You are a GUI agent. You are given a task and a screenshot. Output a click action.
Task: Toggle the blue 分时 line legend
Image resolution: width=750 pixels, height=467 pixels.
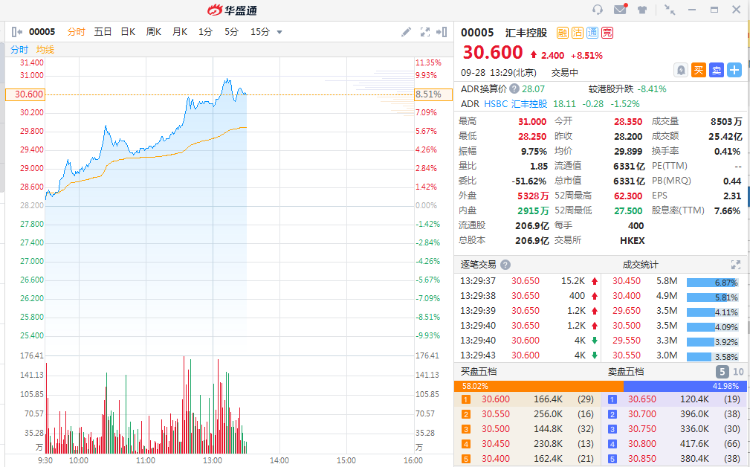[20, 49]
